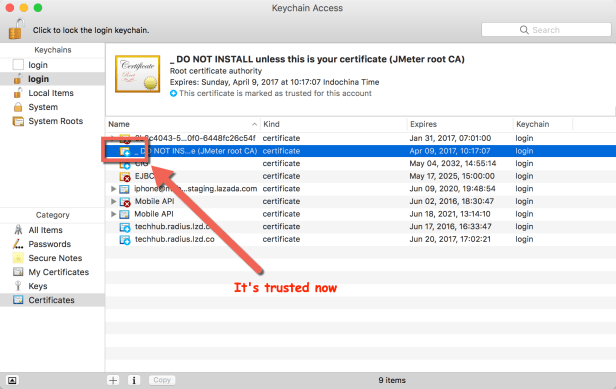The image size is (616, 389).
Task: Click the add (+) button at bottom
Action: tap(113, 380)
